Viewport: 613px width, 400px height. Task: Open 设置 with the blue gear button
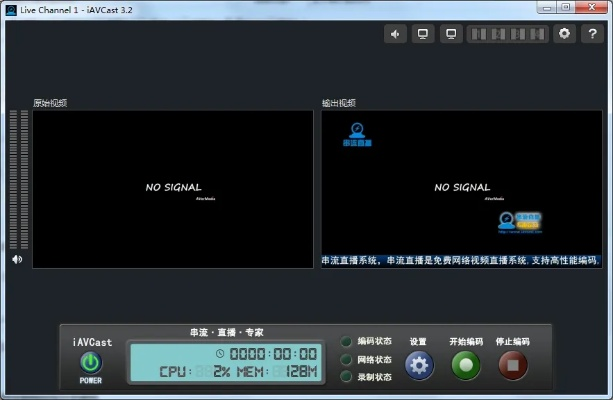(418, 365)
